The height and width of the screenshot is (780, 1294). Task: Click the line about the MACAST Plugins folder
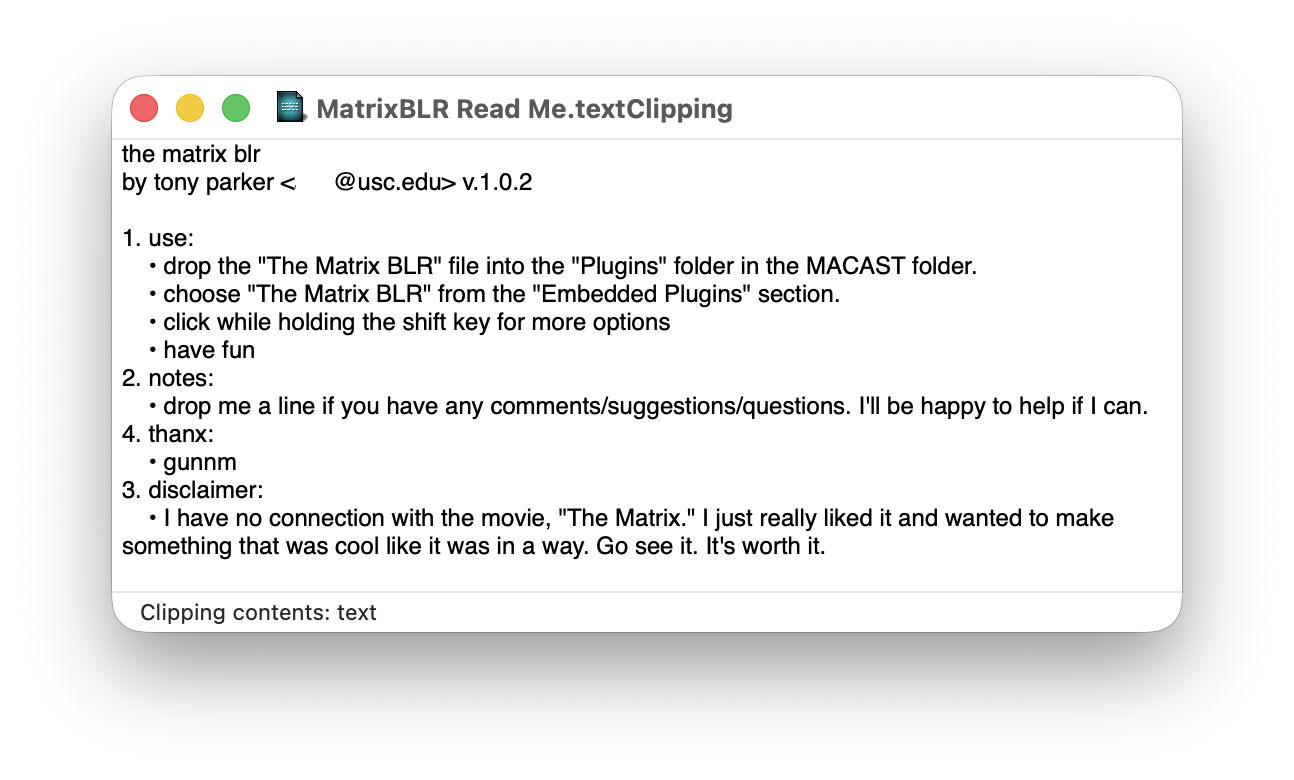[570, 267]
